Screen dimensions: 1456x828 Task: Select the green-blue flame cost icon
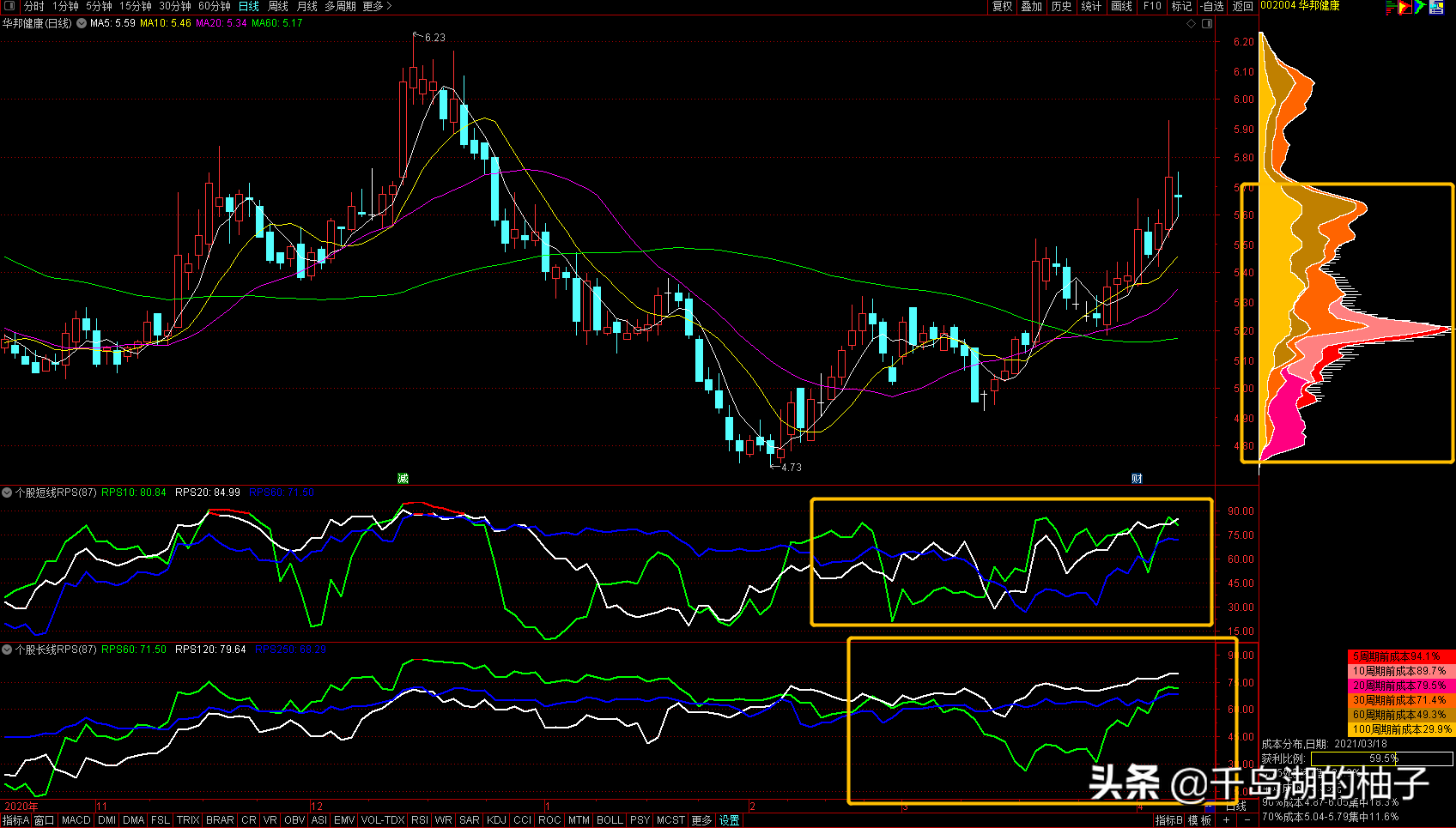pyautogui.click(x=1421, y=7)
